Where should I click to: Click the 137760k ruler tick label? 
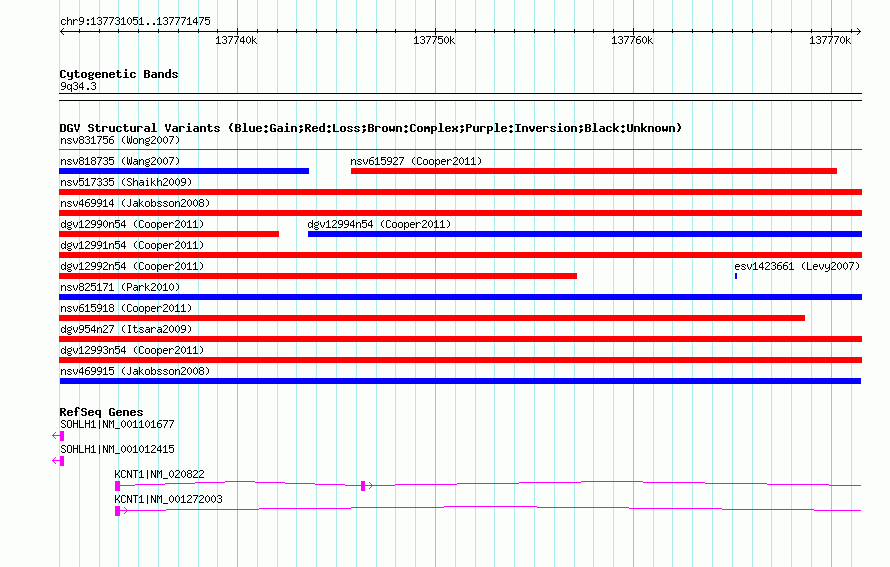point(632,41)
